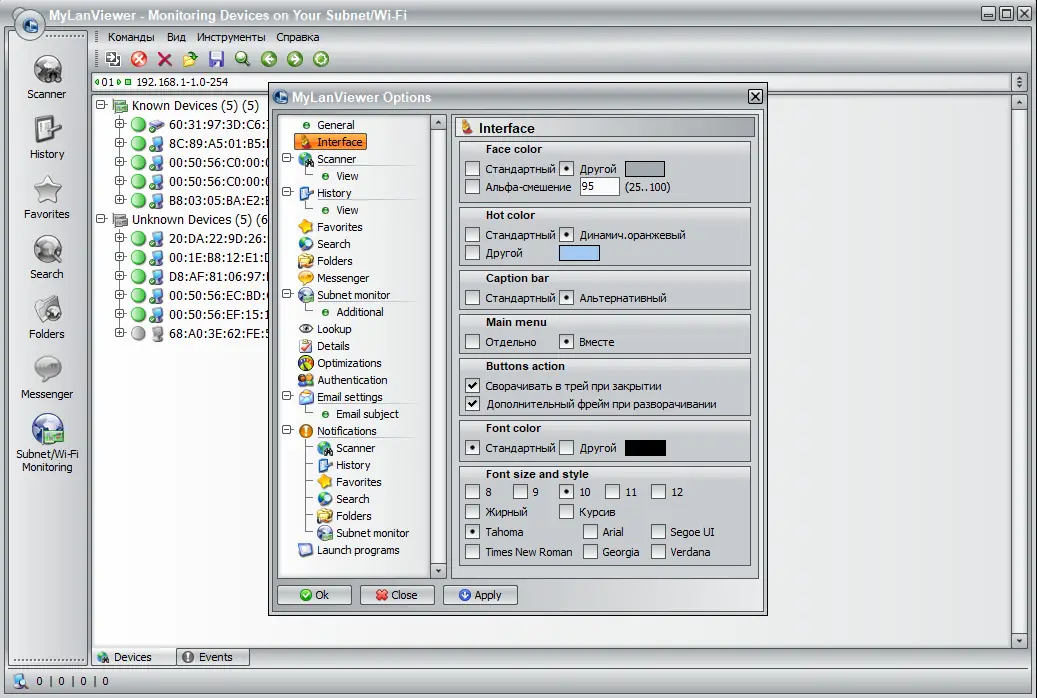Click the save floppy disk toolbar icon
This screenshot has height=698, width=1037.
[x=216, y=59]
